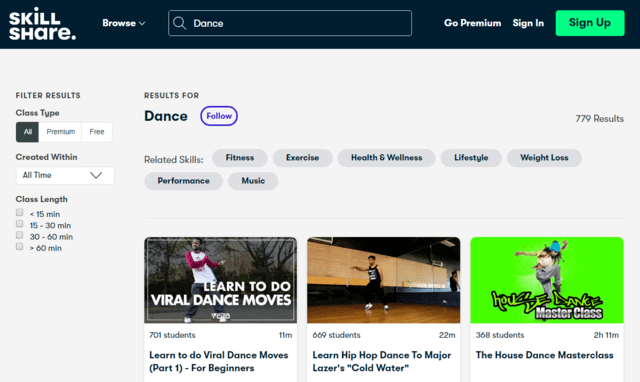Open the House Dance Master Class thumbnail
Viewport: 640px width, 382px height.
point(547,280)
